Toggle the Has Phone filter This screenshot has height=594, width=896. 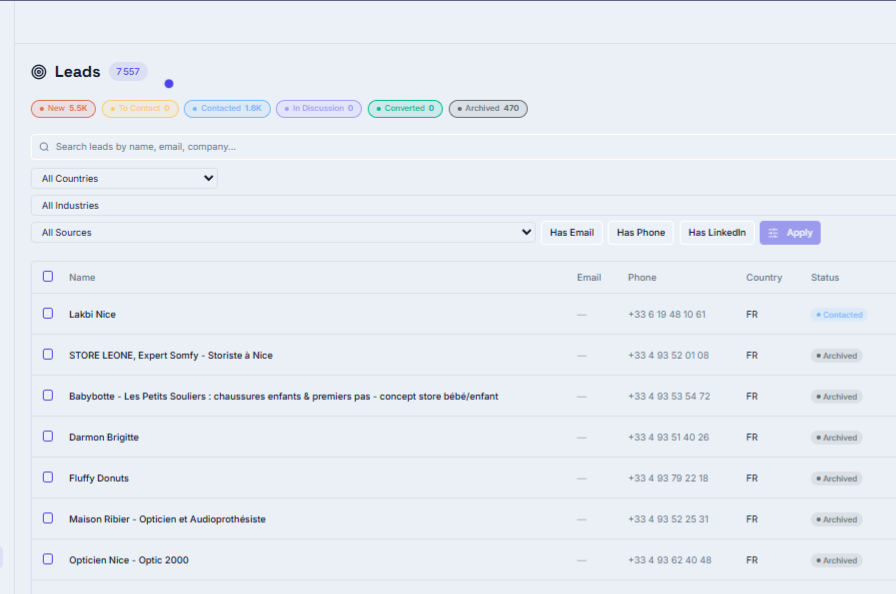[x=641, y=232]
